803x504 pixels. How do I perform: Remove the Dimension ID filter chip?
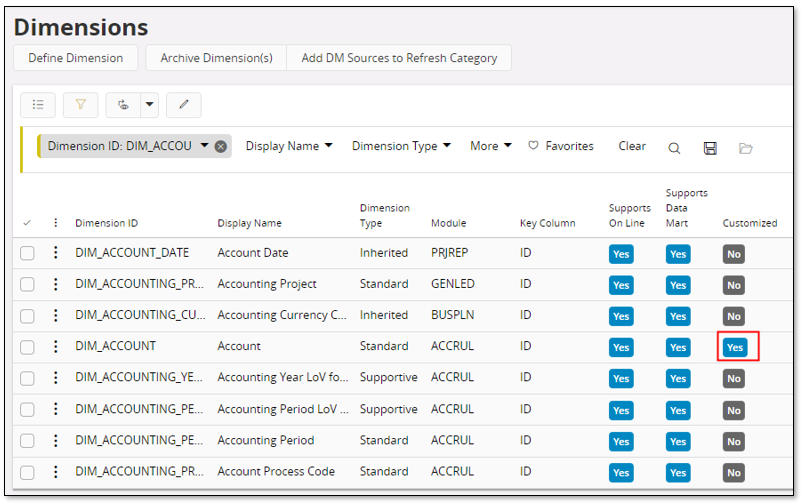pyautogui.click(x=221, y=146)
